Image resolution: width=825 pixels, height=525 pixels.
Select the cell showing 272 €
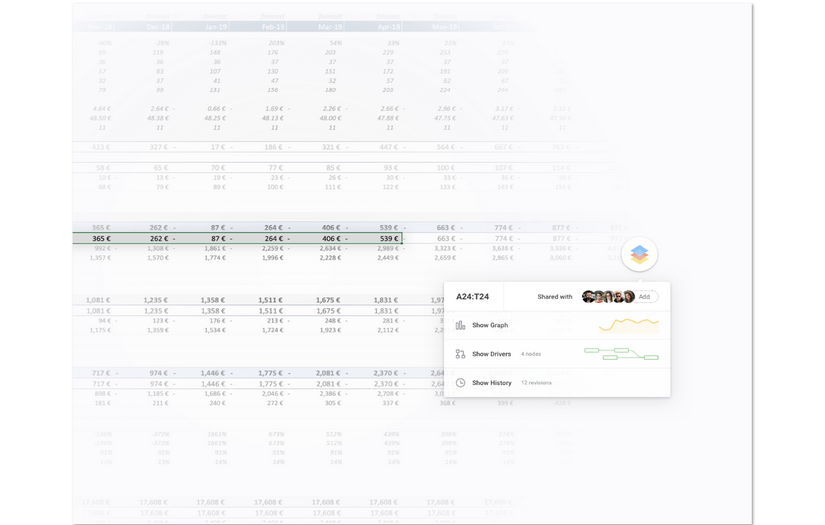pos(275,403)
